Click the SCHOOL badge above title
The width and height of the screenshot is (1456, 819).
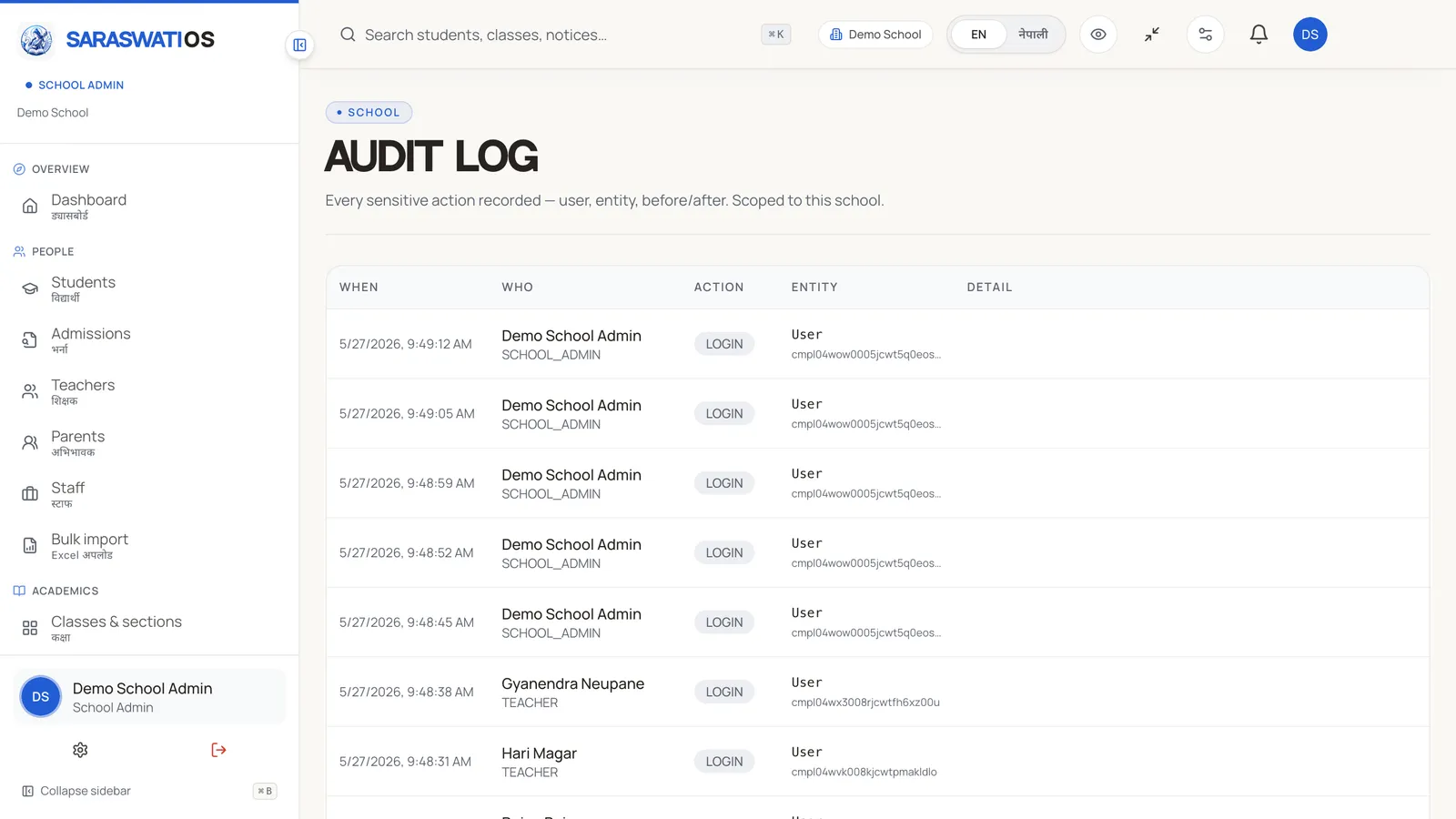coord(369,113)
